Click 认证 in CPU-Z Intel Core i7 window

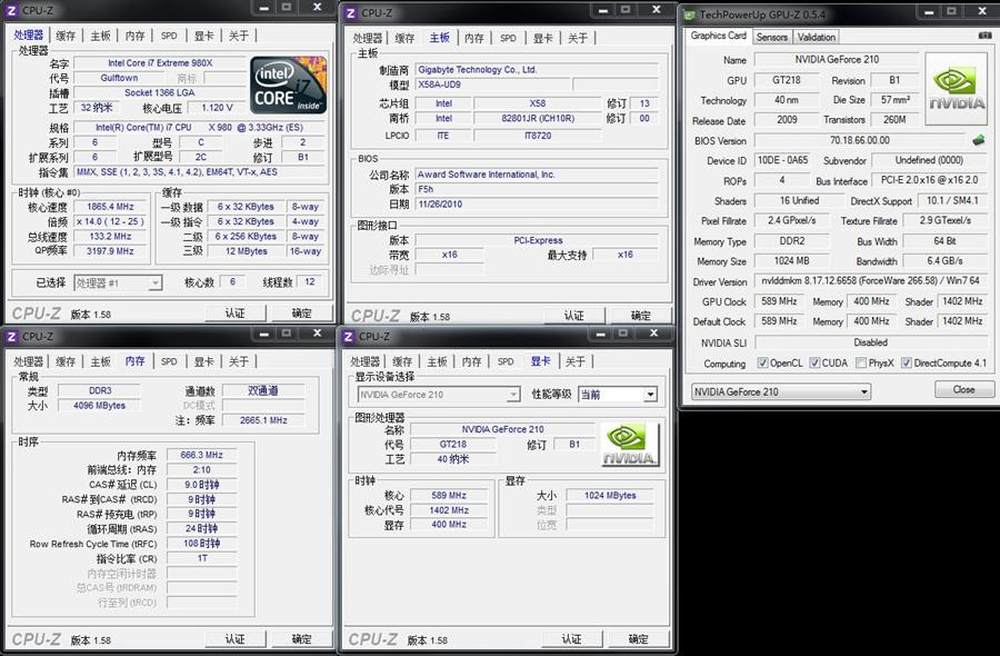(x=235, y=313)
